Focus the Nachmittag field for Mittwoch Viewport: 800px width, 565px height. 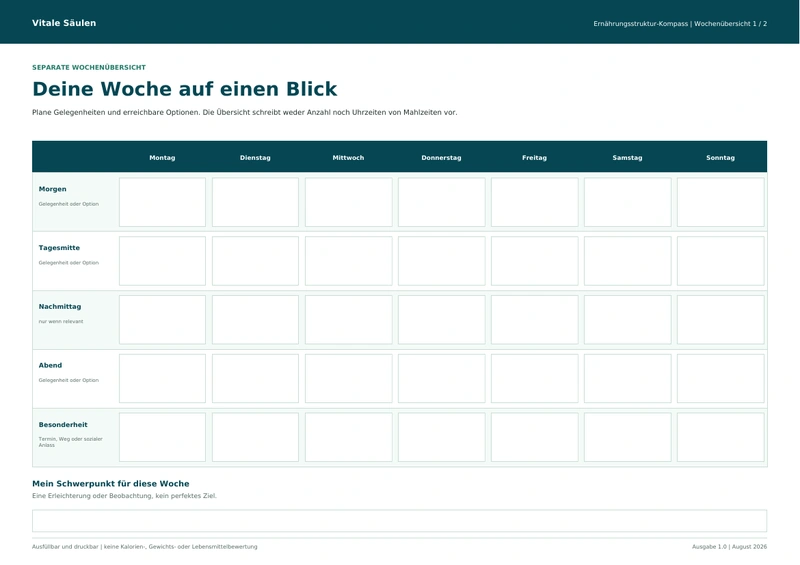coord(348,320)
